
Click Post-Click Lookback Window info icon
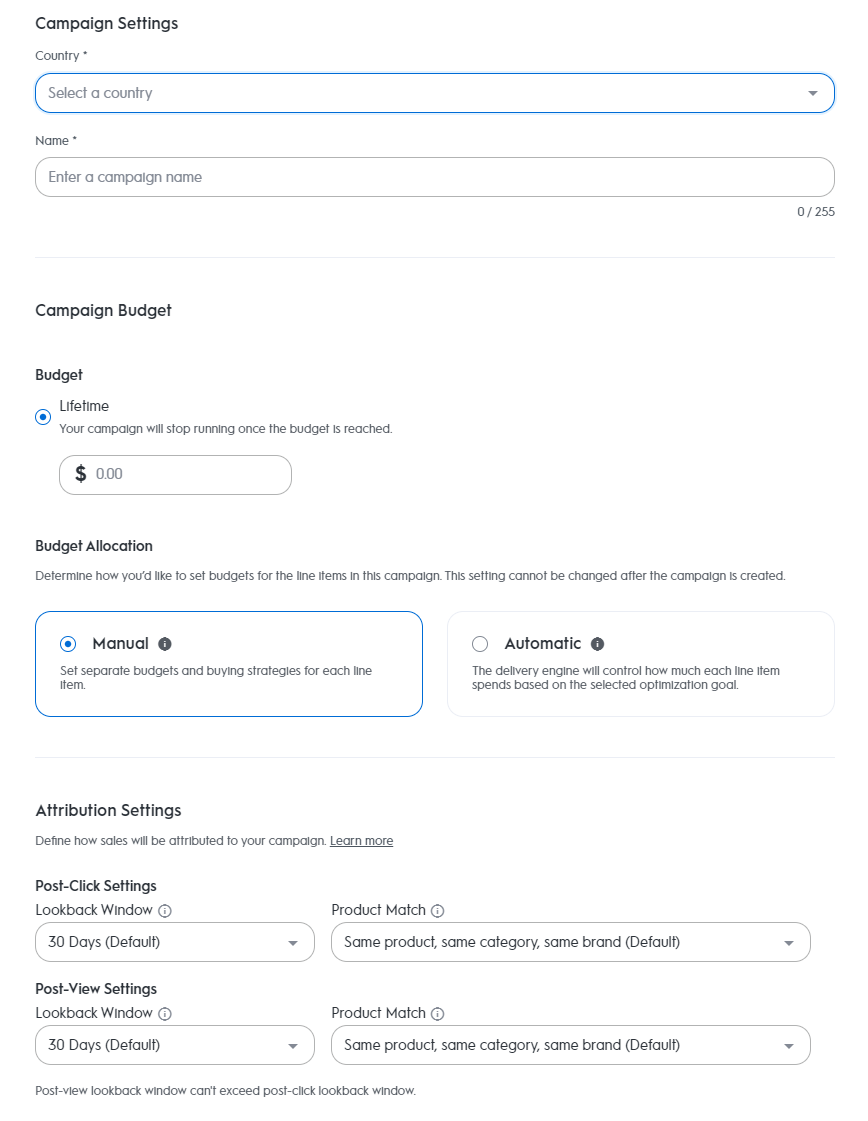(x=165, y=911)
